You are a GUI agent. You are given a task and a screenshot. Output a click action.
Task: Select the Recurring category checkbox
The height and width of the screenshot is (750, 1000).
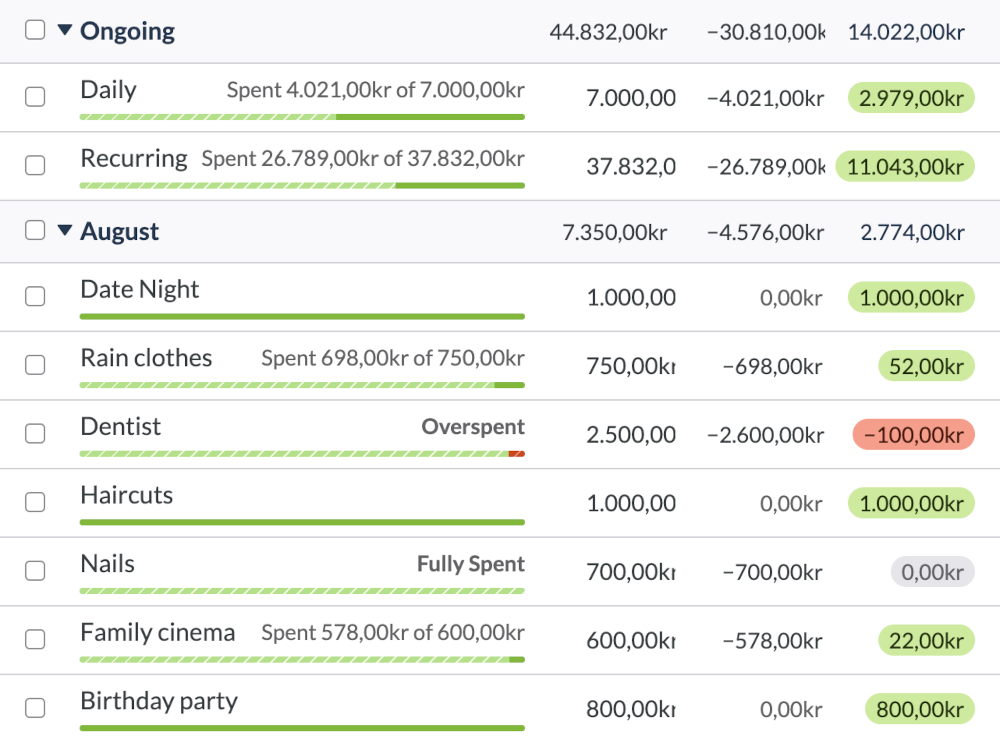coord(36,166)
